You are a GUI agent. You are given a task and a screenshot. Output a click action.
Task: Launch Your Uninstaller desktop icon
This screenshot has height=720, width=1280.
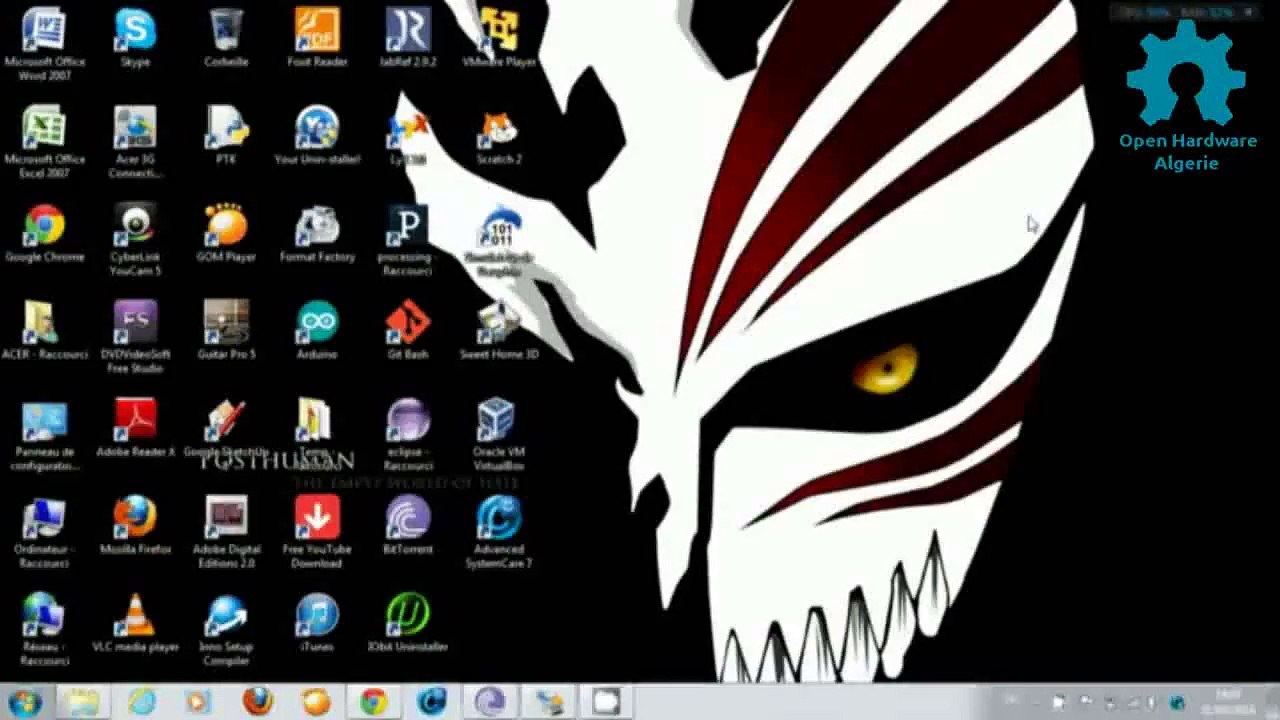tap(317, 135)
